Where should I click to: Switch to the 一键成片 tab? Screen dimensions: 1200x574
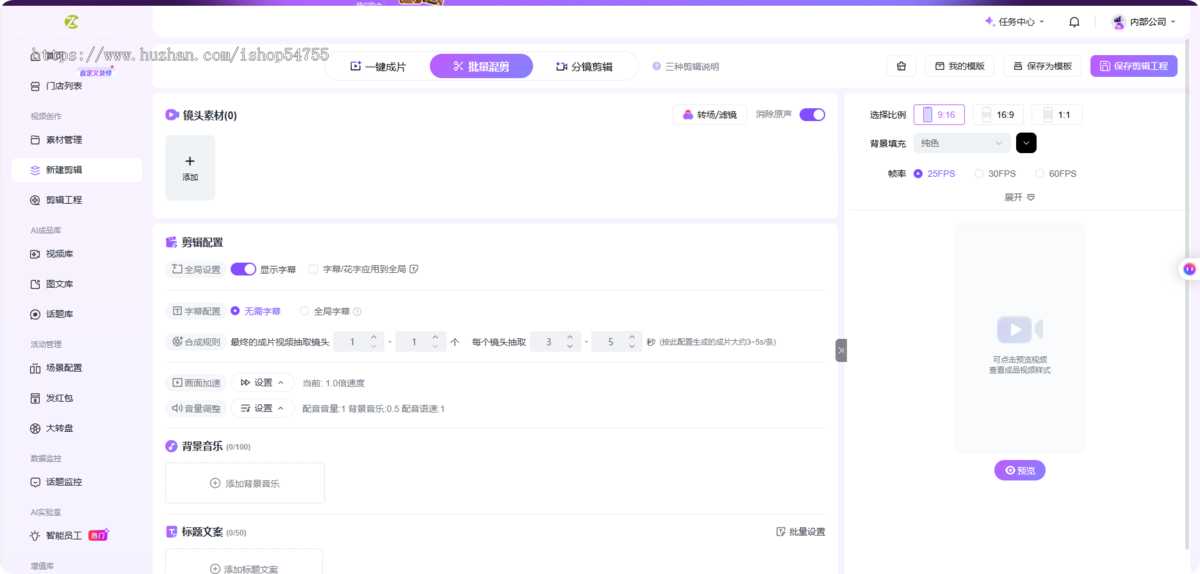click(x=378, y=66)
